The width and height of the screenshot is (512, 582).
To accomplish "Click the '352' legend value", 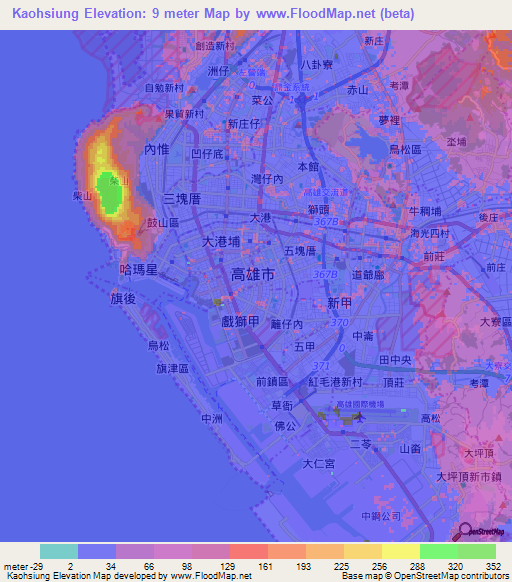I will 493,567.
